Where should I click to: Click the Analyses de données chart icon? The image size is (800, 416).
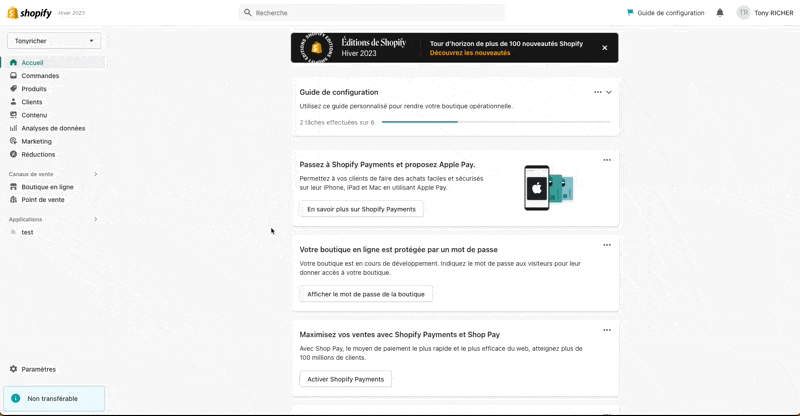(13, 128)
